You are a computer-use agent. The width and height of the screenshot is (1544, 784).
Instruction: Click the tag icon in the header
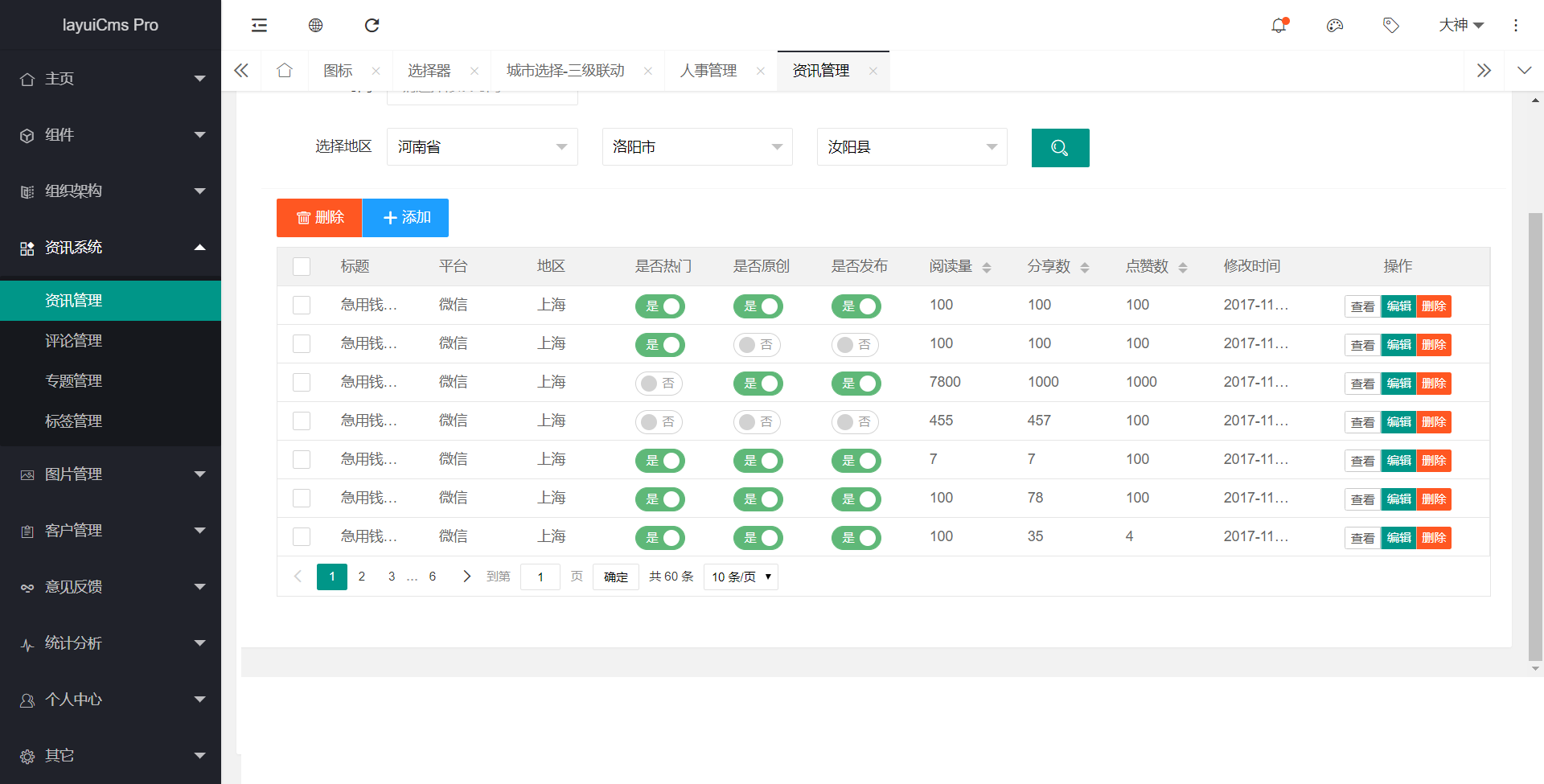tap(1391, 25)
